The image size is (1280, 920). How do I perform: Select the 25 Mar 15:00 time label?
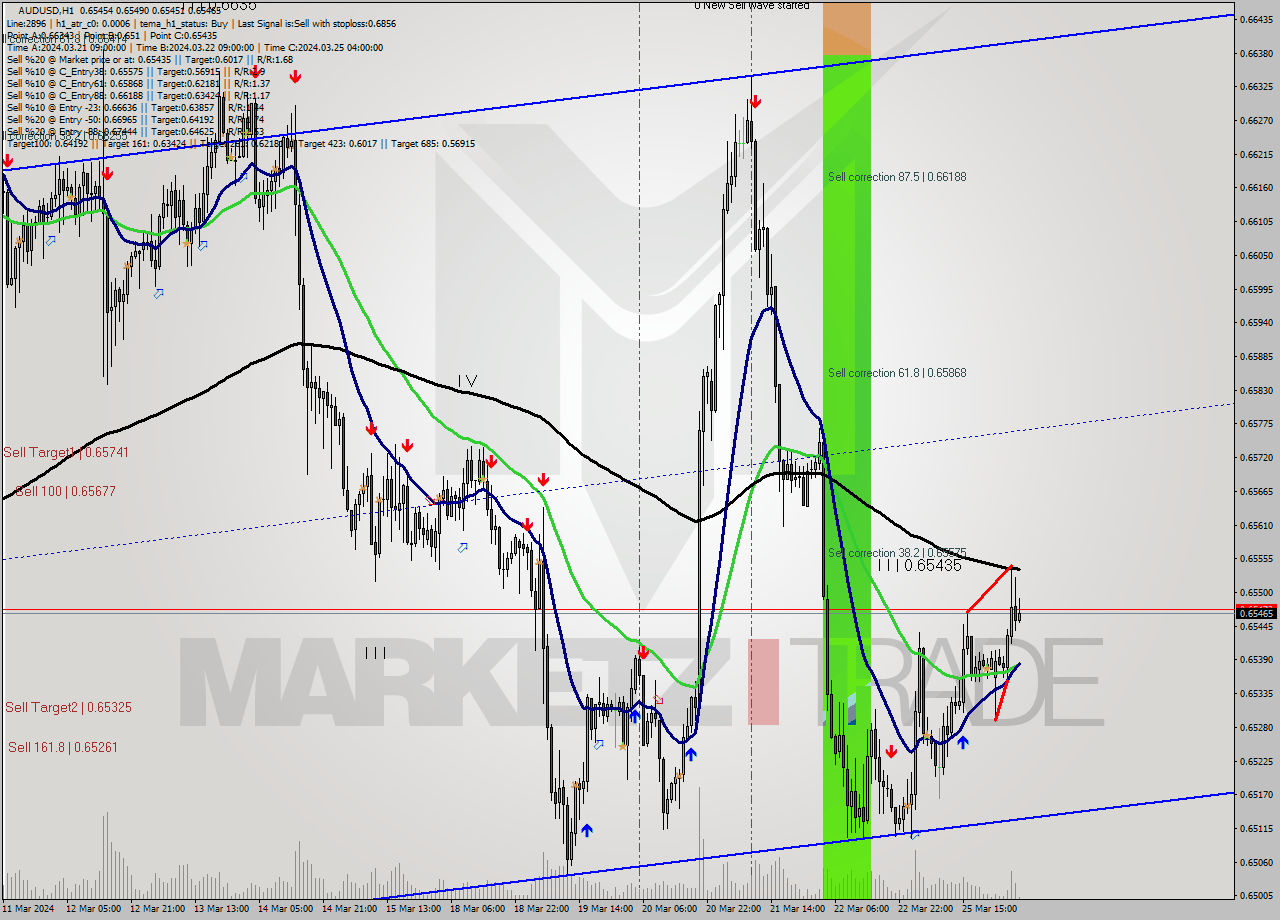pos(988,909)
